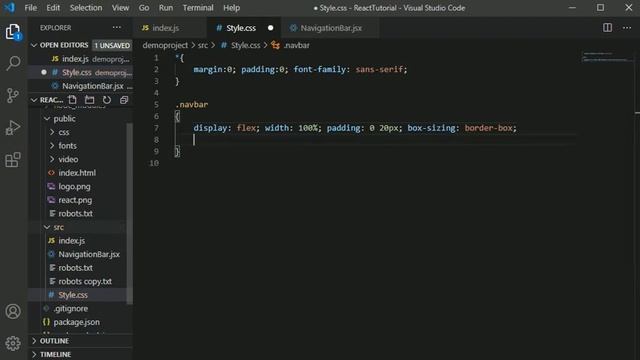The height and width of the screenshot is (360, 640).
Task: Click the sans-serif value on line 2
Action: click(x=379, y=69)
